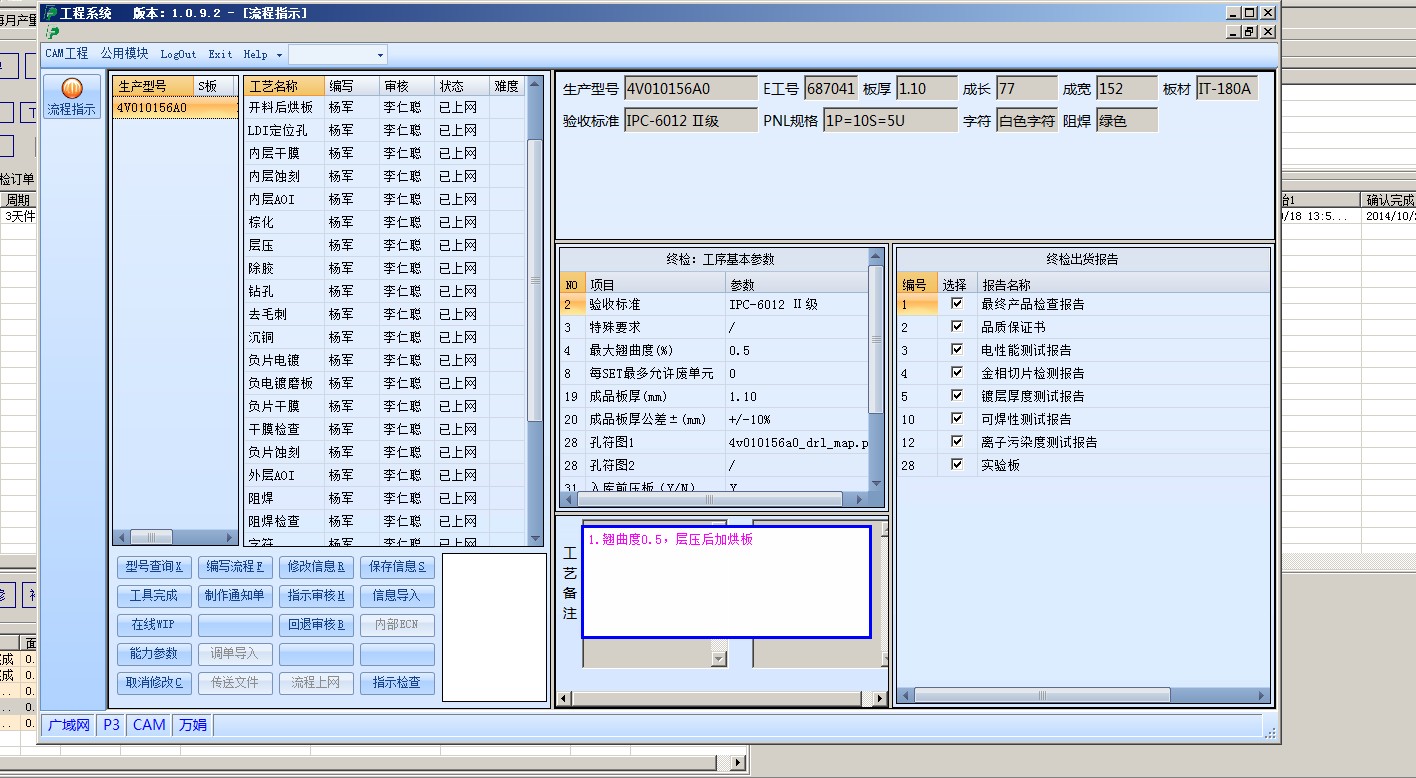The image size is (1416, 778).
Task: Open the Help menu
Action: [256, 54]
